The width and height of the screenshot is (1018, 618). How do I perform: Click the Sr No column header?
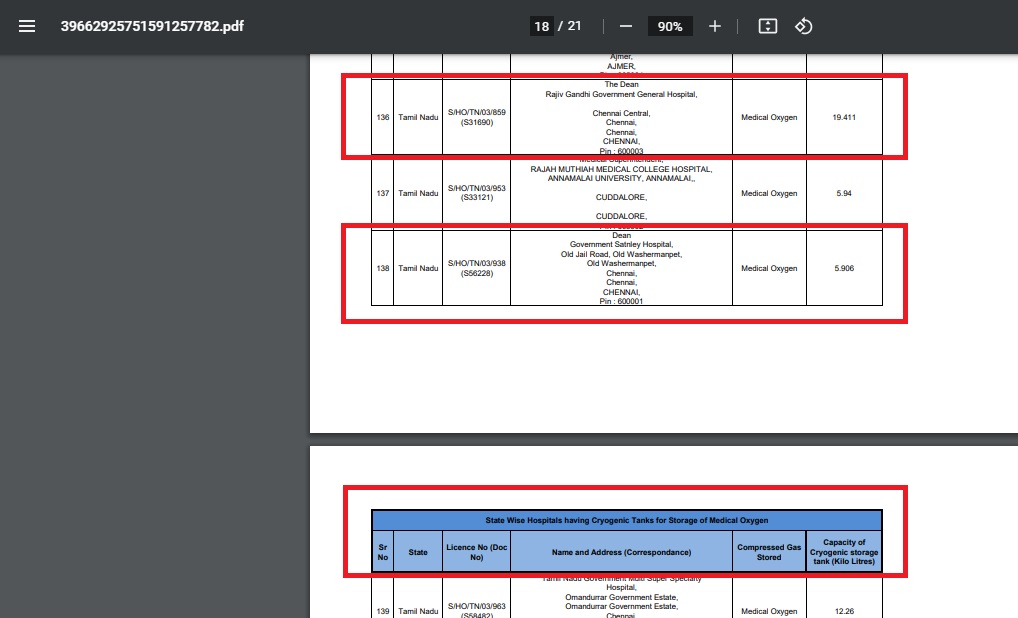coord(383,552)
